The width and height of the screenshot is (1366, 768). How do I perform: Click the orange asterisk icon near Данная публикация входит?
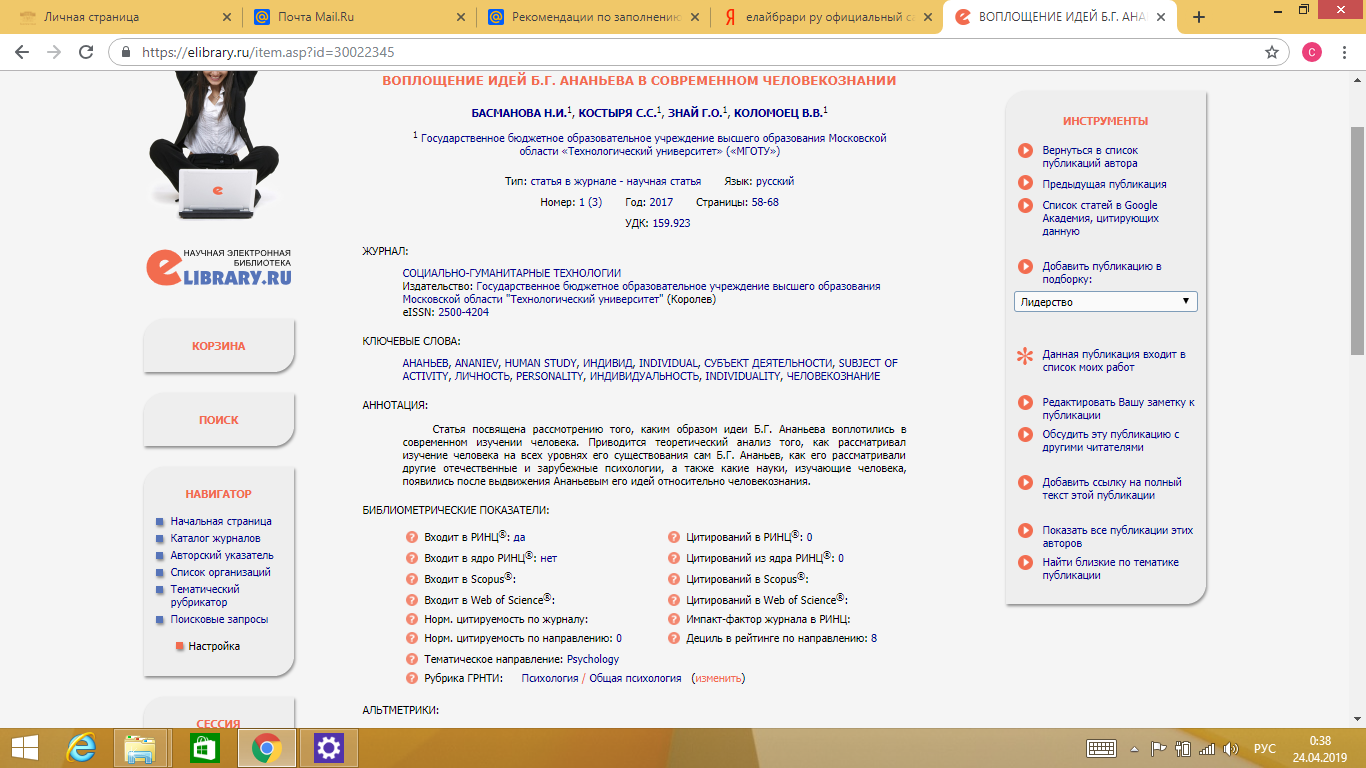(1024, 356)
